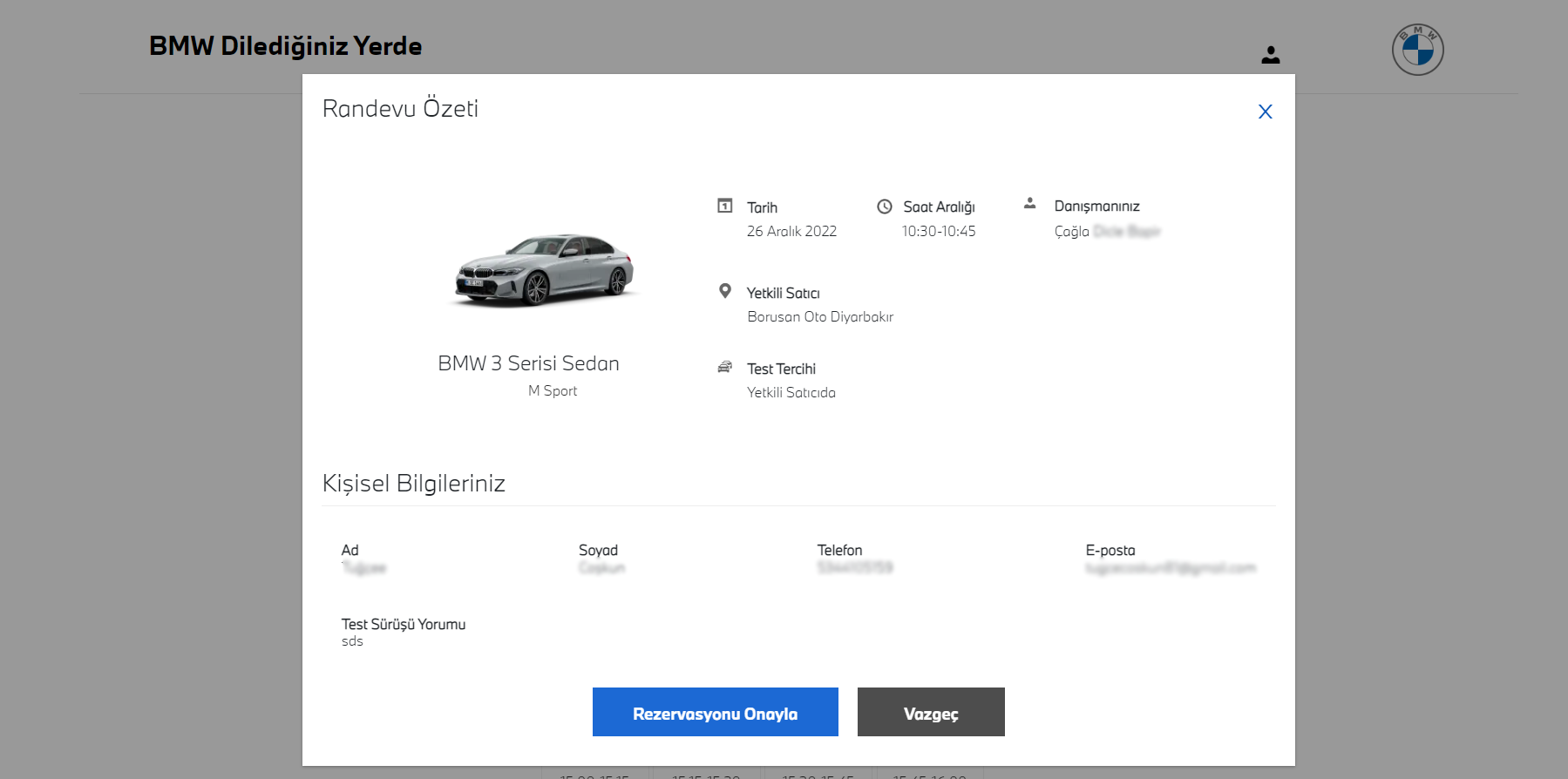Confirm reservation with Rezervasyonu Onayla button
Image resolution: width=1568 pixels, height=779 pixels.
(x=715, y=712)
